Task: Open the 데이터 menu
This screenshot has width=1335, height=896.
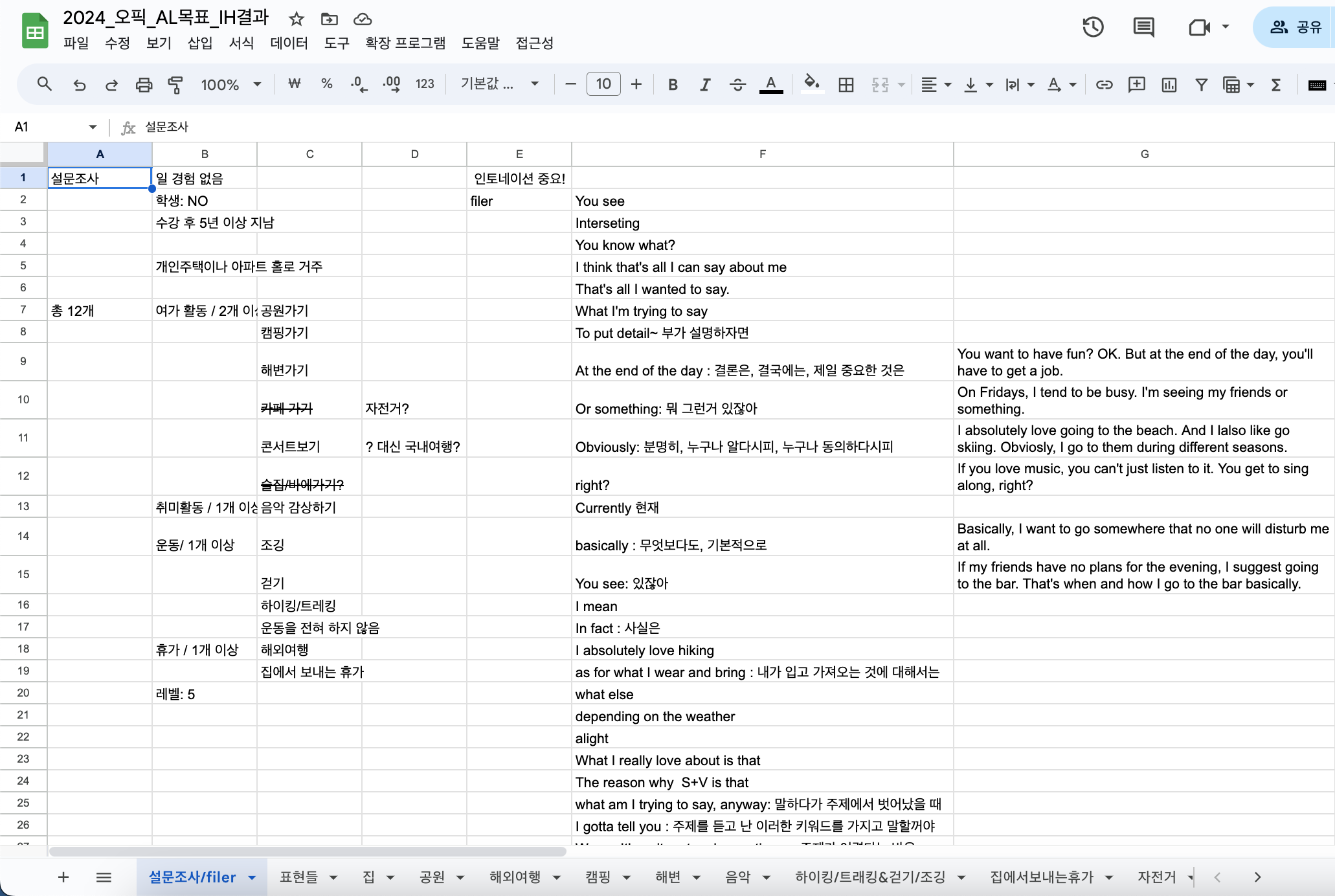Action: click(x=289, y=43)
